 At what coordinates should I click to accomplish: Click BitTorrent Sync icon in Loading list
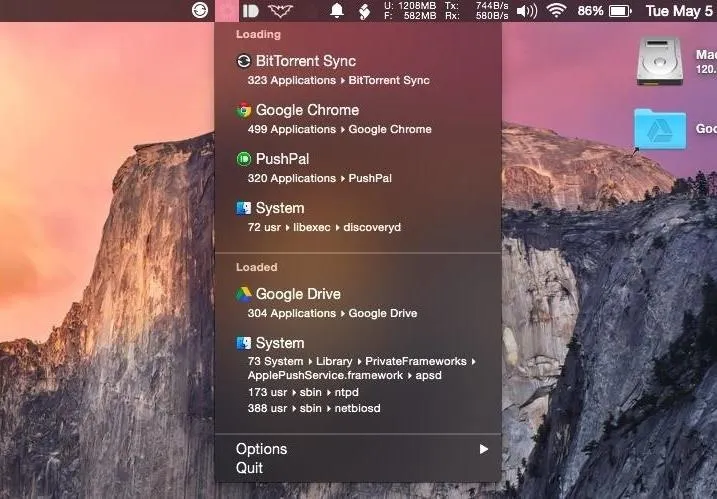pyautogui.click(x=244, y=61)
